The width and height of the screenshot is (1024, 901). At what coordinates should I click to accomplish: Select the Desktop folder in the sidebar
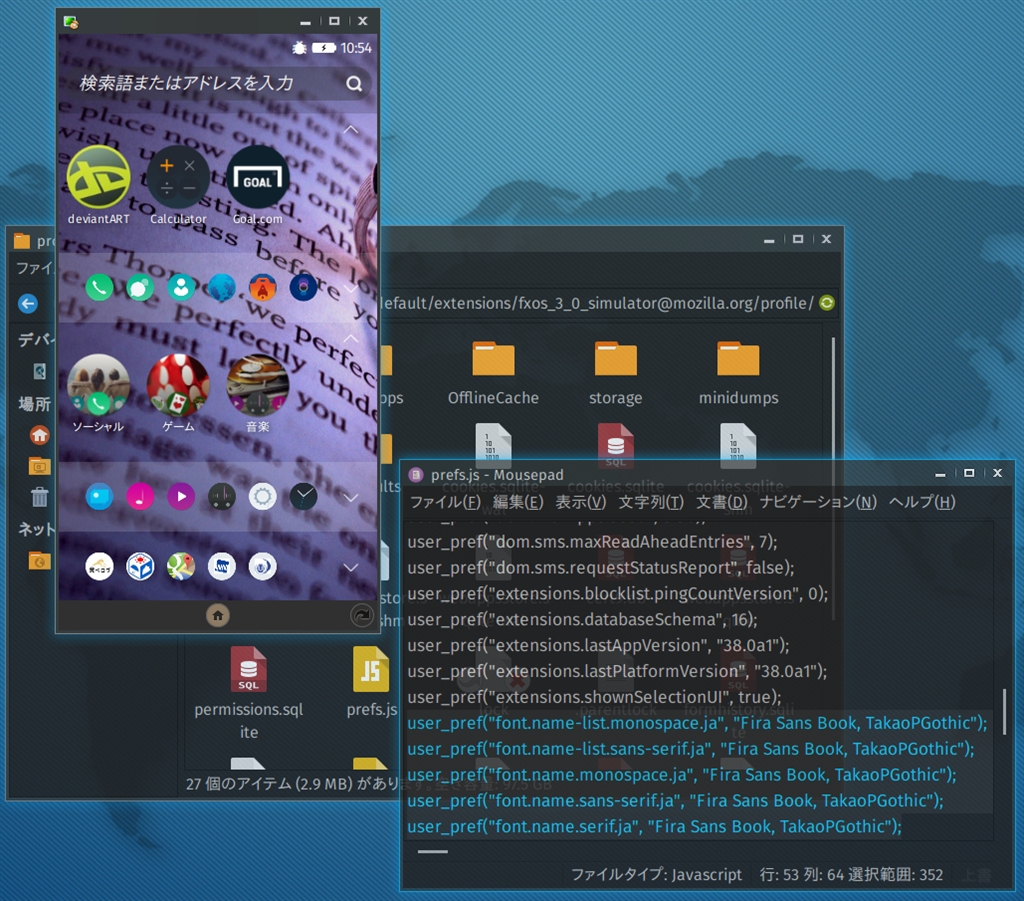click(x=39, y=466)
